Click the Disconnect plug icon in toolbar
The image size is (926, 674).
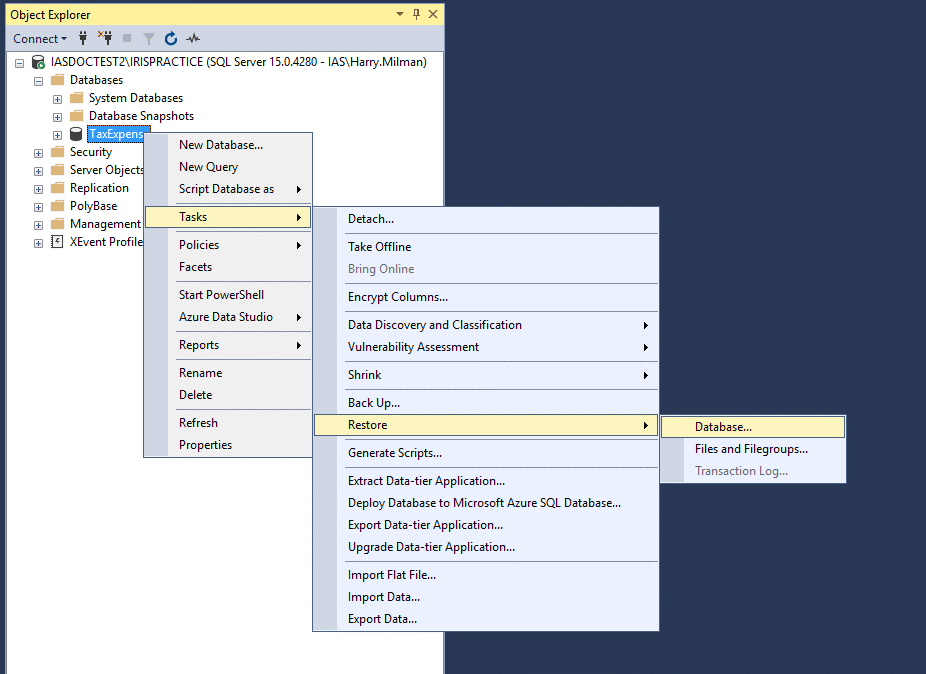point(105,38)
